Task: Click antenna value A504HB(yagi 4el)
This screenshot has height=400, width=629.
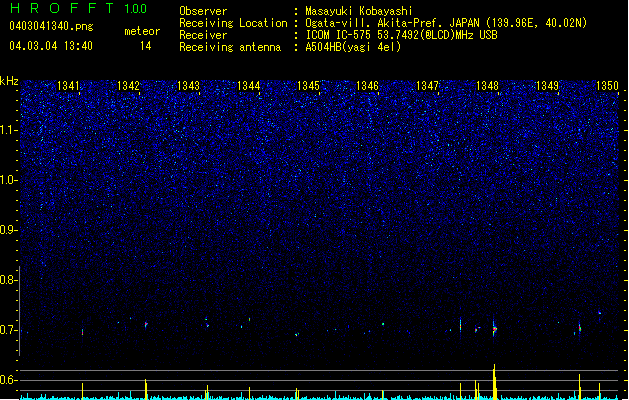Action: click(353, 47)
